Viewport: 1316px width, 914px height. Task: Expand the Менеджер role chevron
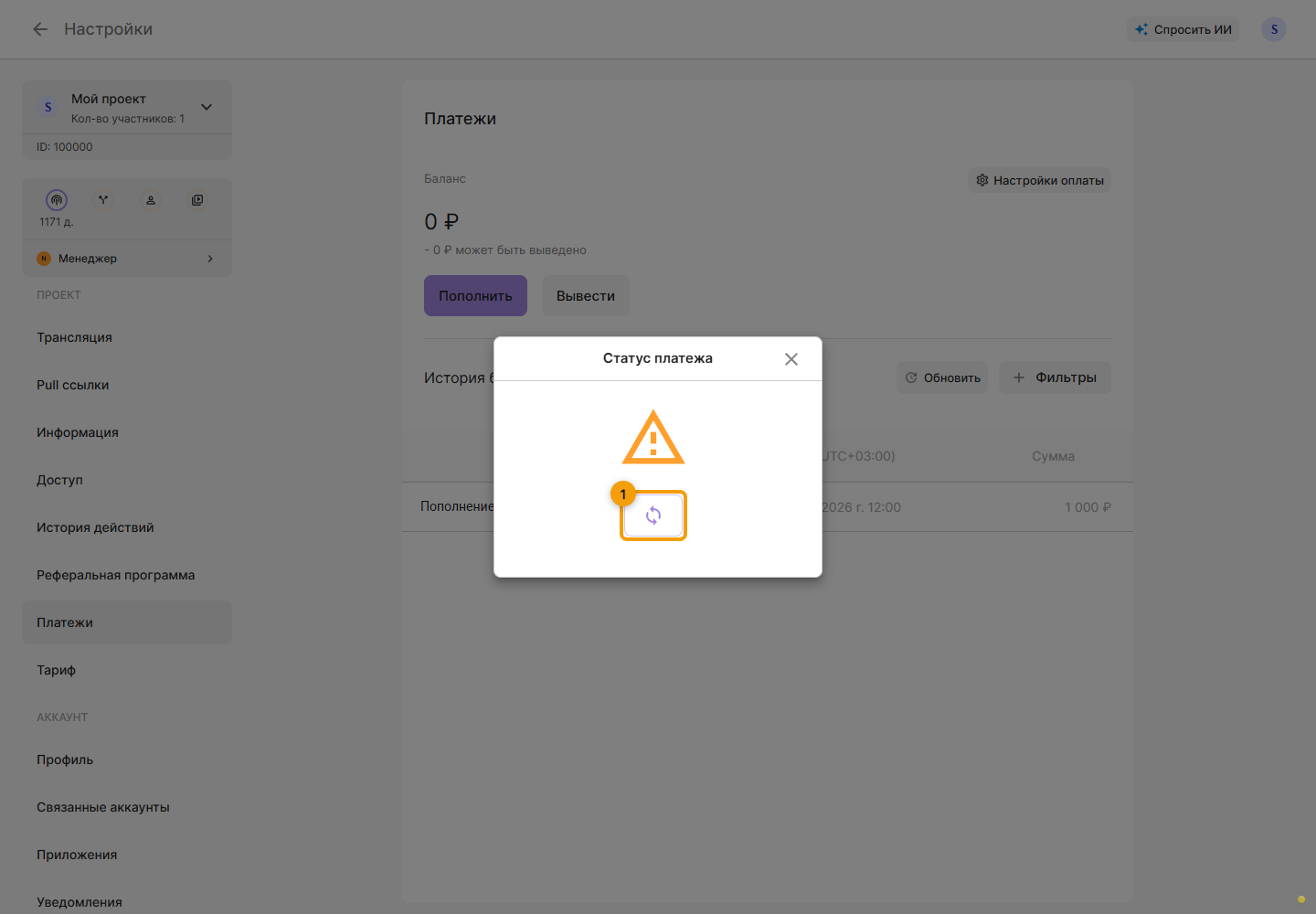210,259
